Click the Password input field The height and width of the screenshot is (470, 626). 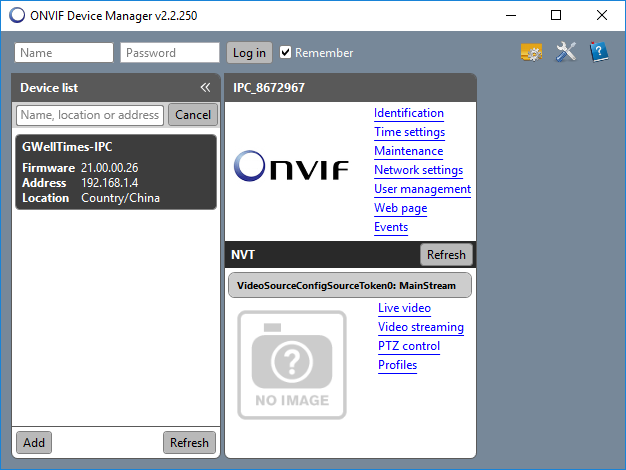[169, 53]
